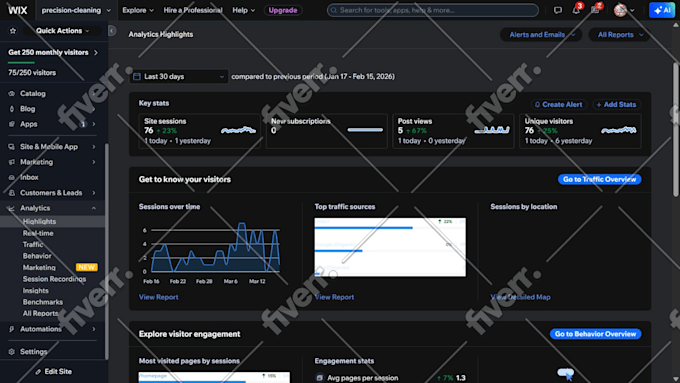Click the search for tools and apps field
The image size is (680, 383).
click(x=433, y=10)
